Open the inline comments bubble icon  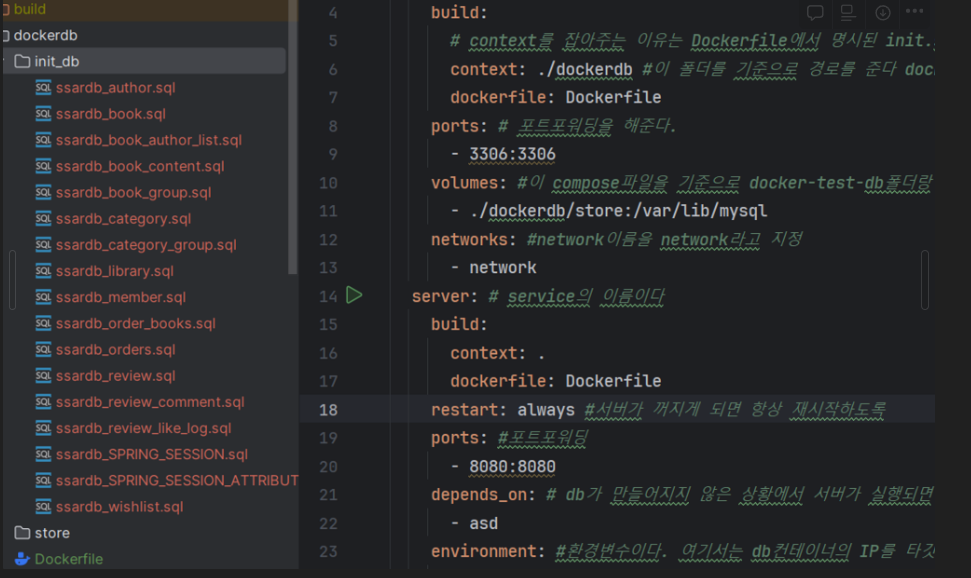(815, 12)
